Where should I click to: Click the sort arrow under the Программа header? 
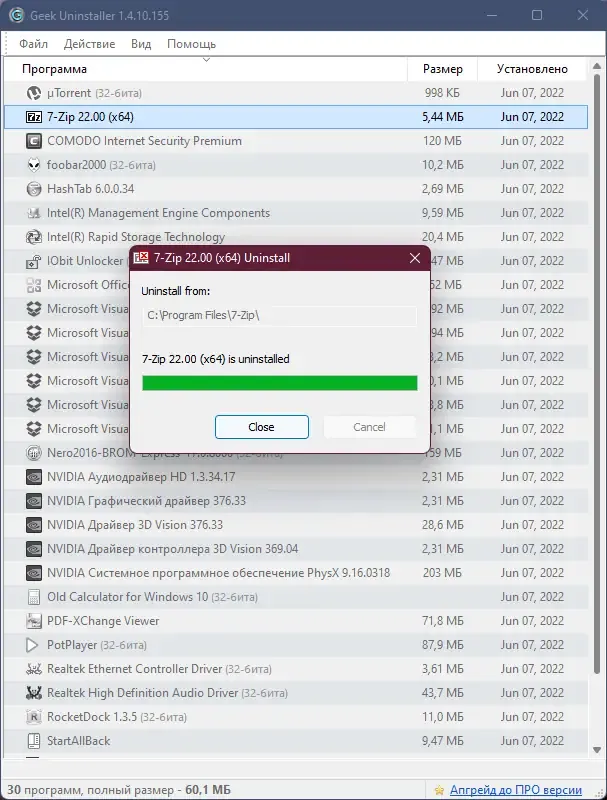coord(206,60)
